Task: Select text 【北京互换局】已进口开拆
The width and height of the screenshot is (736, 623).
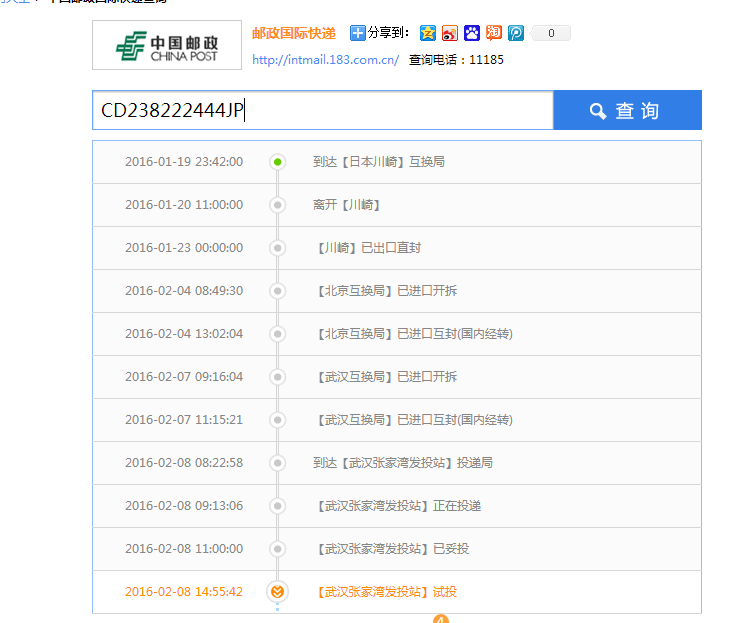Action: click(x=385, y=291)
